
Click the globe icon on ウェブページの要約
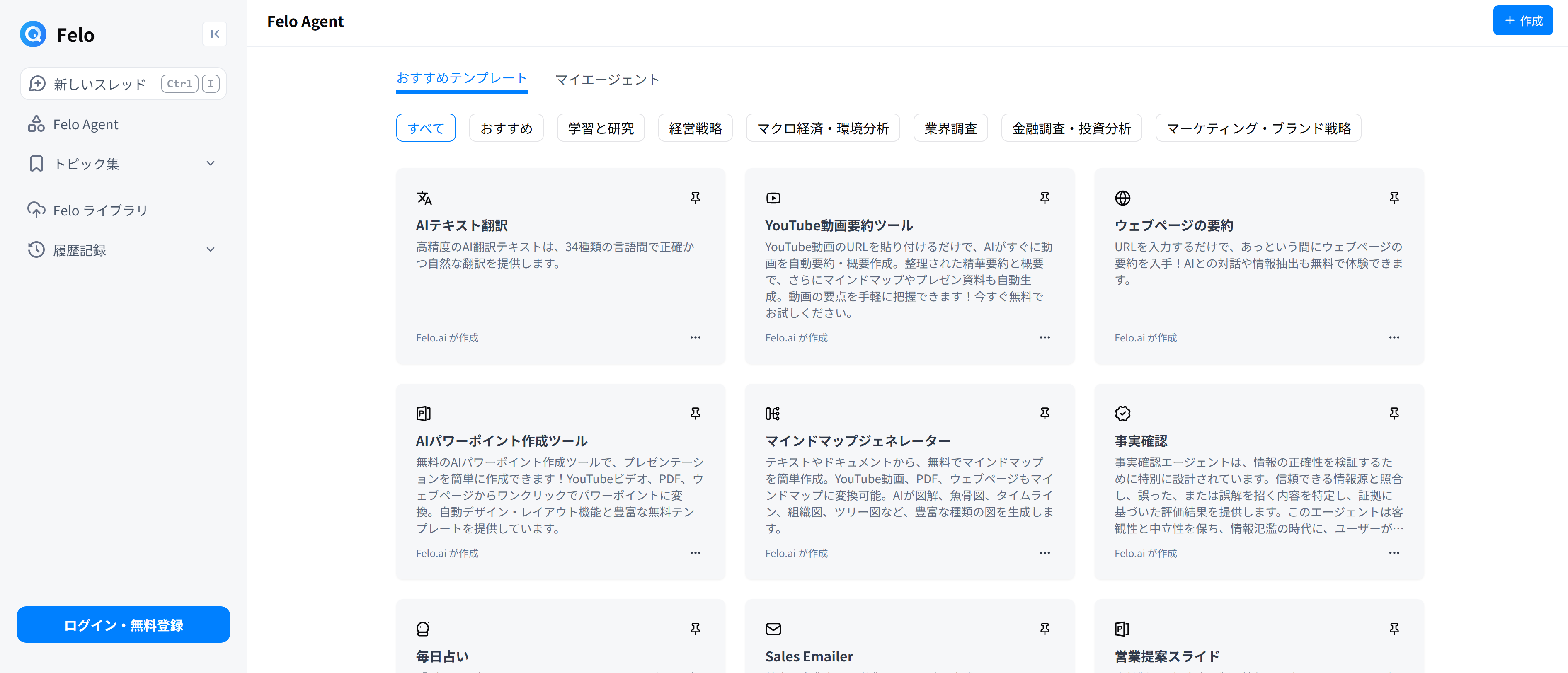[x=1122, y=198]
